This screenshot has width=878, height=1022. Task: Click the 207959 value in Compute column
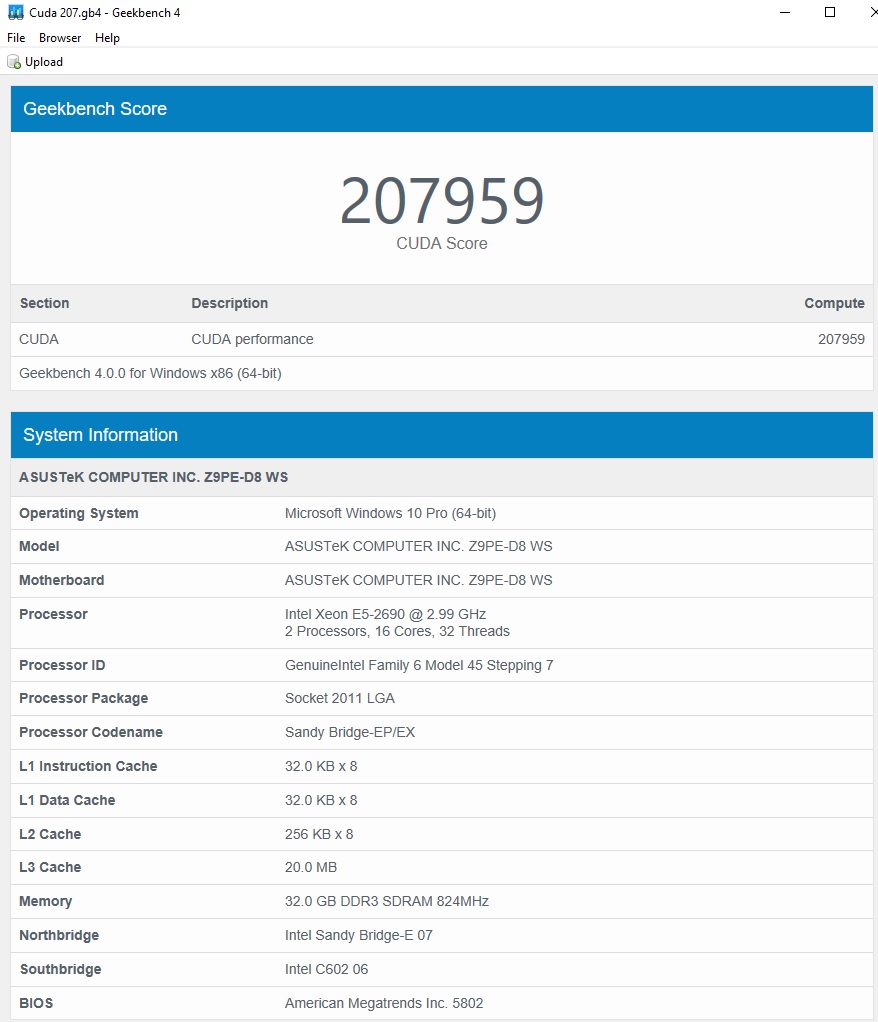[x=841, y=339]
